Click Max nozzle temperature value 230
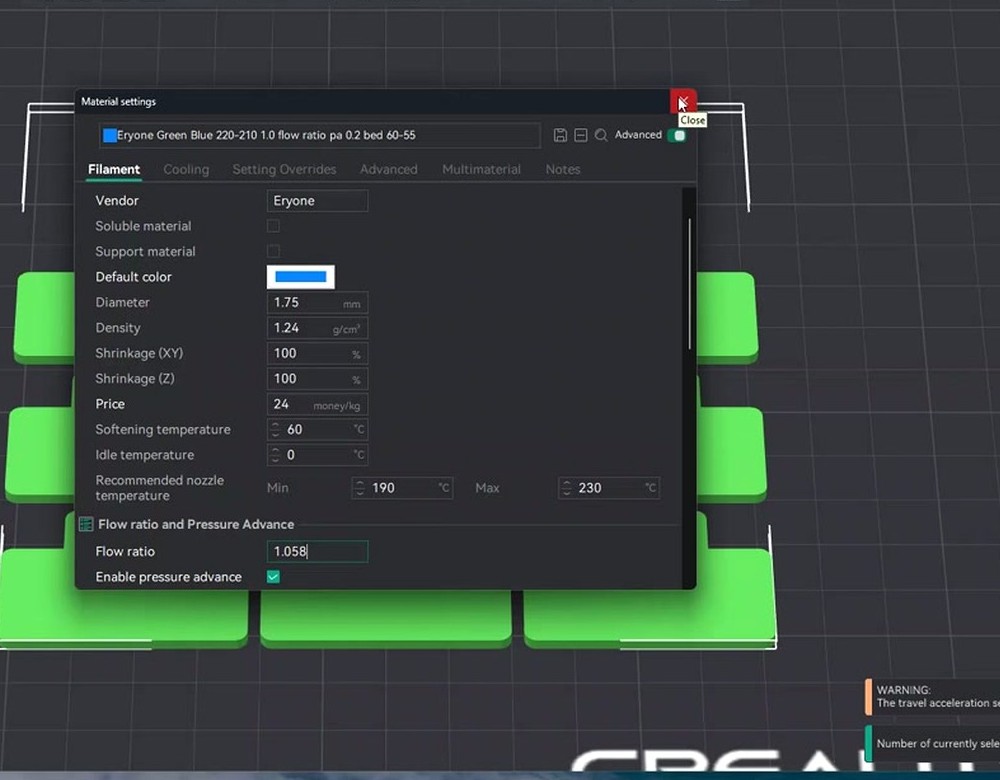The height and width of the screenshot is (780, 1000). 590,488
